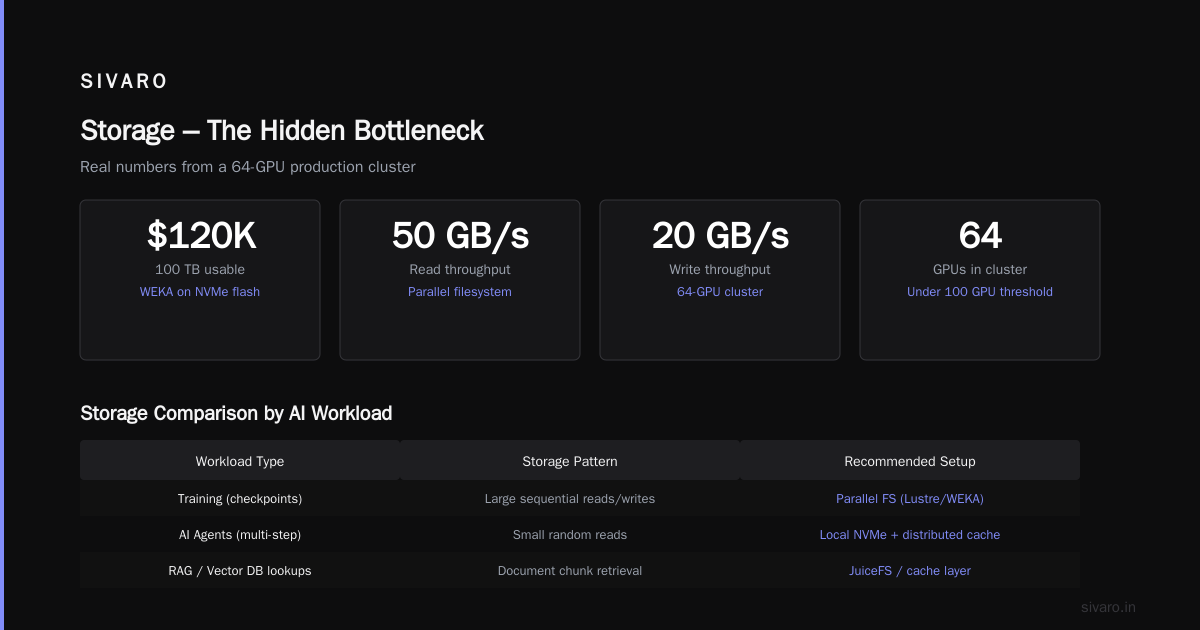1200x630 pixels.
Task: Open the "Parallel FS (Lustre/WEKA)" link
Action: [x=910, y=498]
